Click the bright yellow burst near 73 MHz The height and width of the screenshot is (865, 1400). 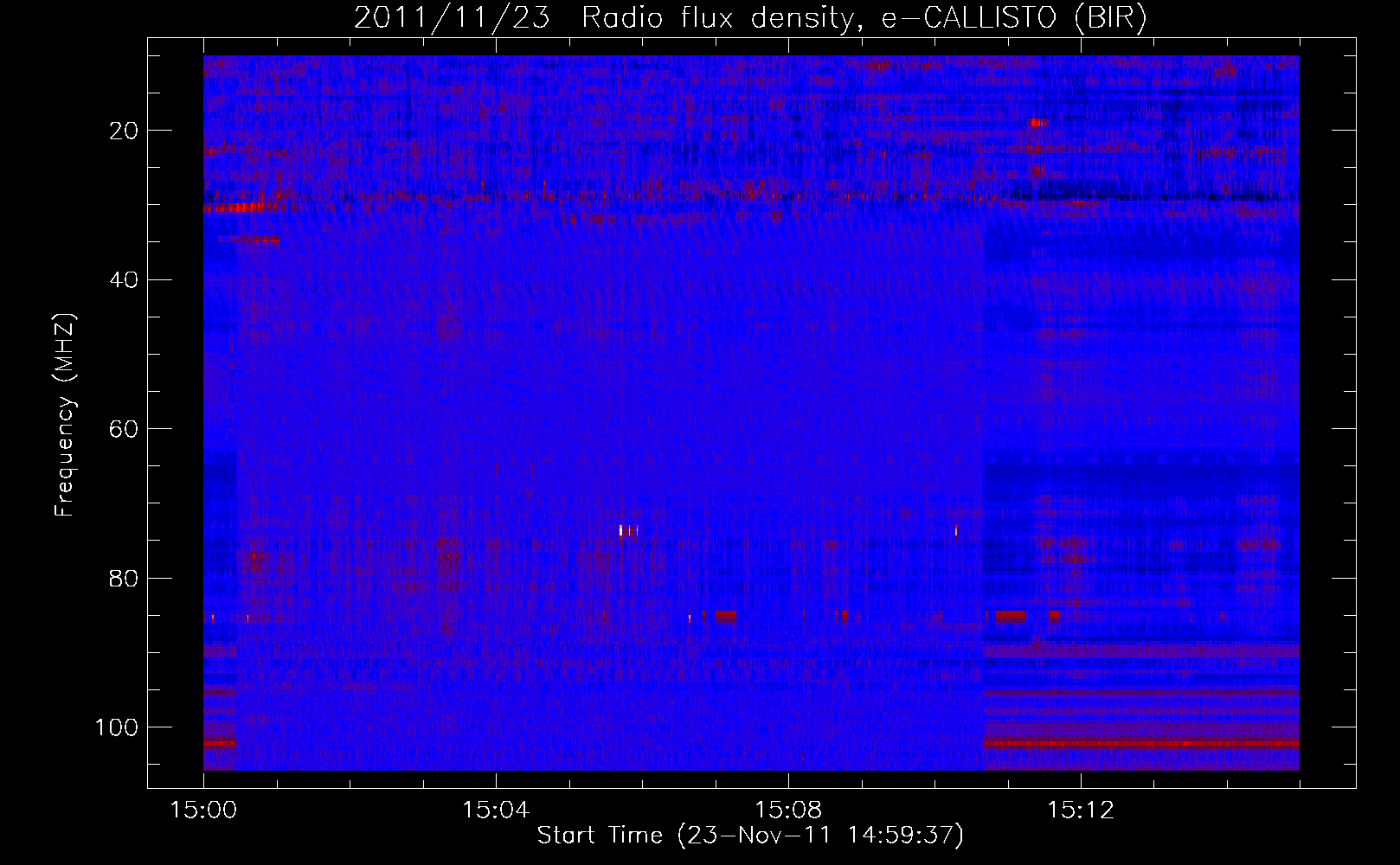(x=621, y=531)
